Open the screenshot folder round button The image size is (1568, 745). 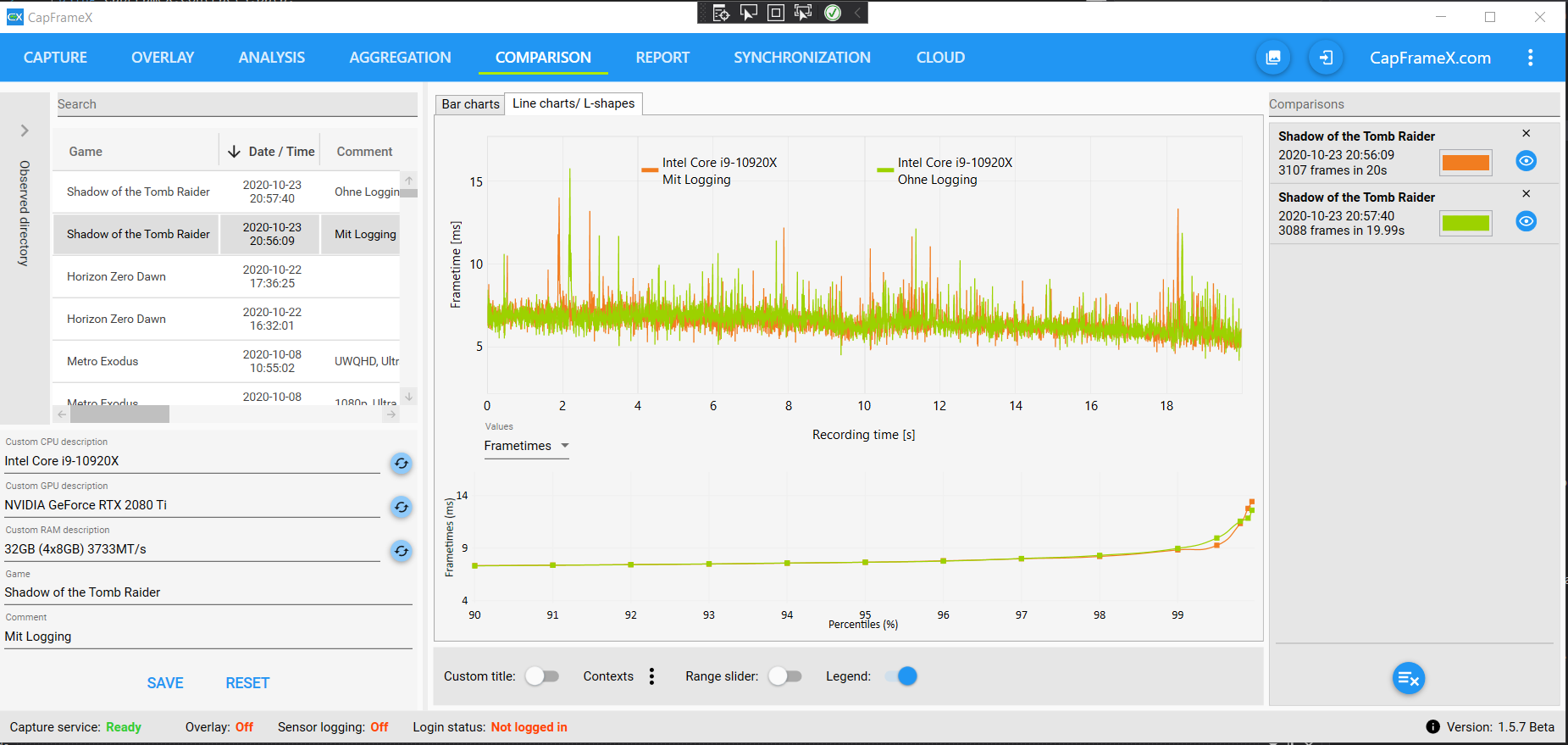tap(1273, 58)
